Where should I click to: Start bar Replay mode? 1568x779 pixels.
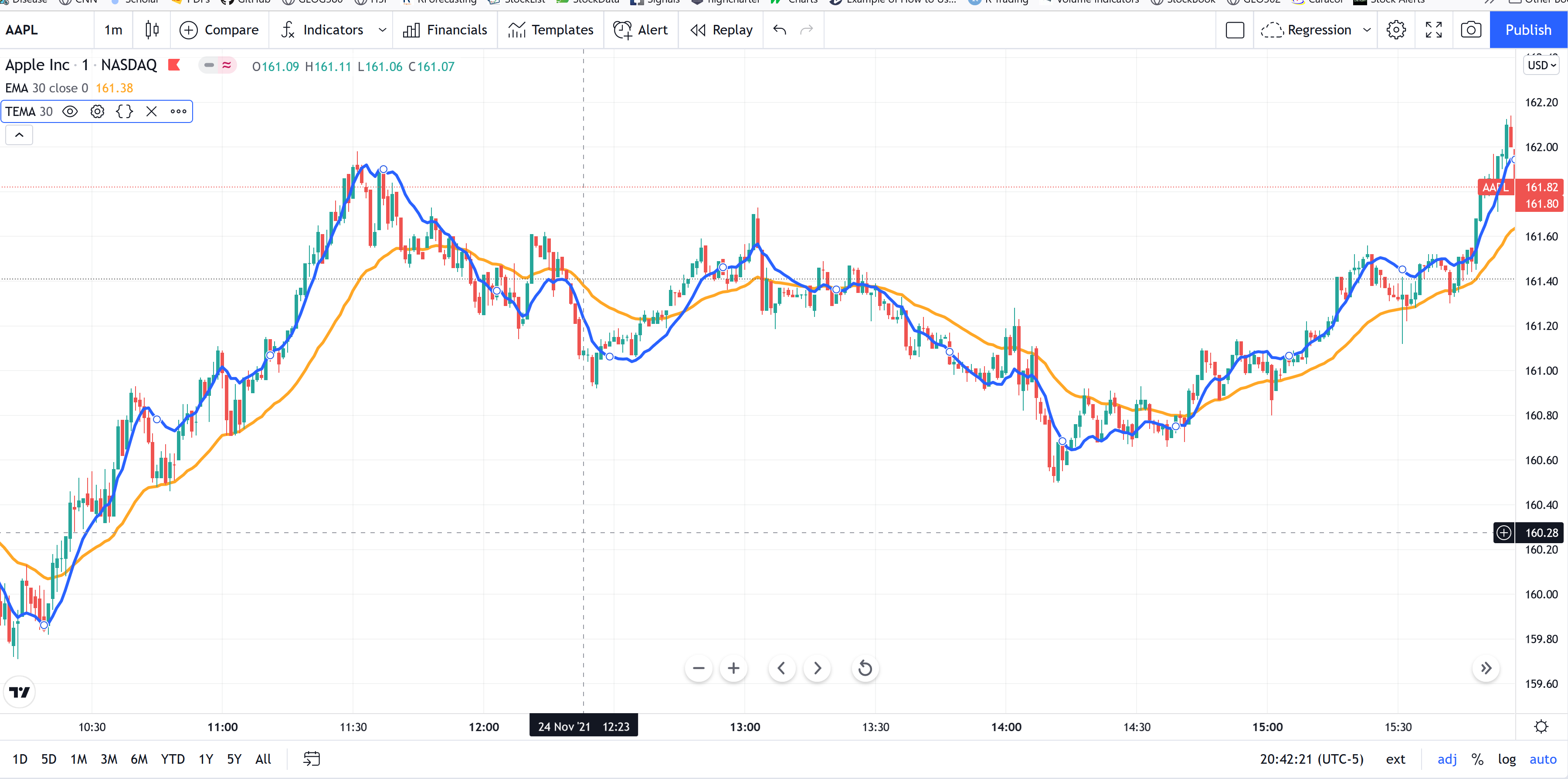click(721, 30)
